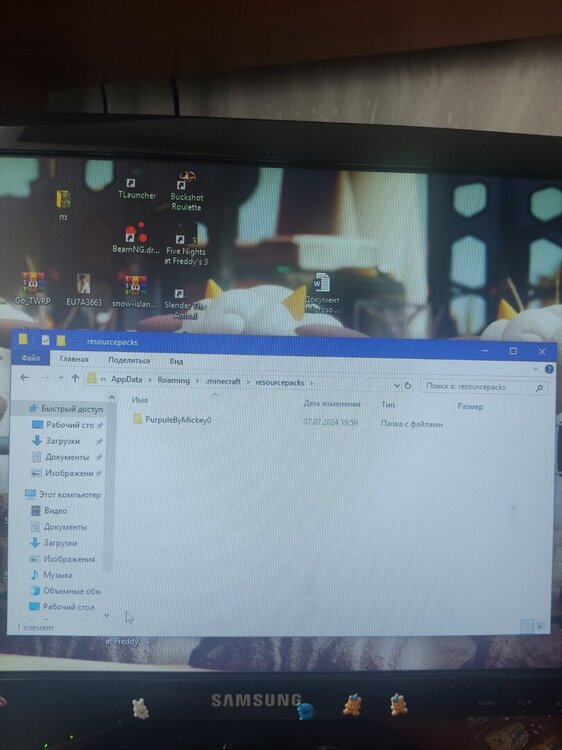Viewport: 562px width, 750px height.
Task: Expand the ribbon using the chevron
Action: (535, 369)
